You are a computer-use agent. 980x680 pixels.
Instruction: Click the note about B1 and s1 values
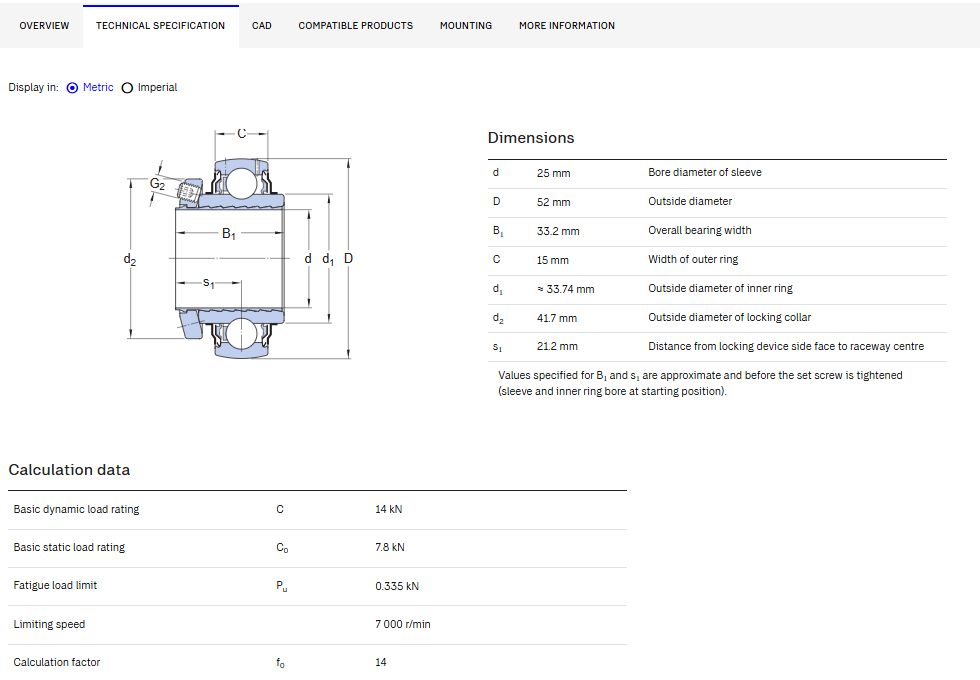click(700, 383)
